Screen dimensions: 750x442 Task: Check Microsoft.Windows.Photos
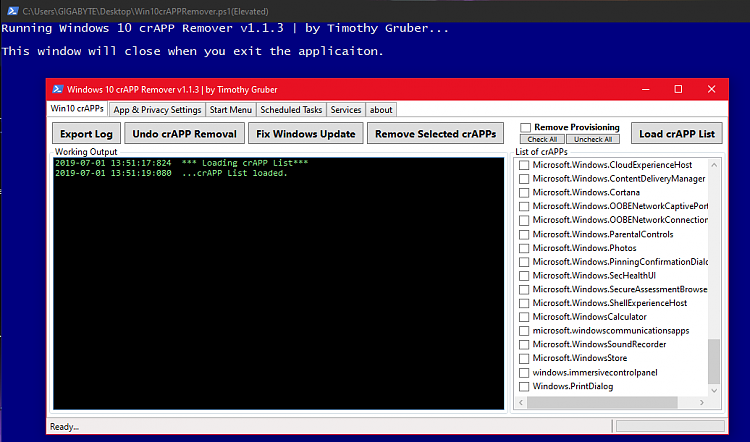tap(524, 248)
